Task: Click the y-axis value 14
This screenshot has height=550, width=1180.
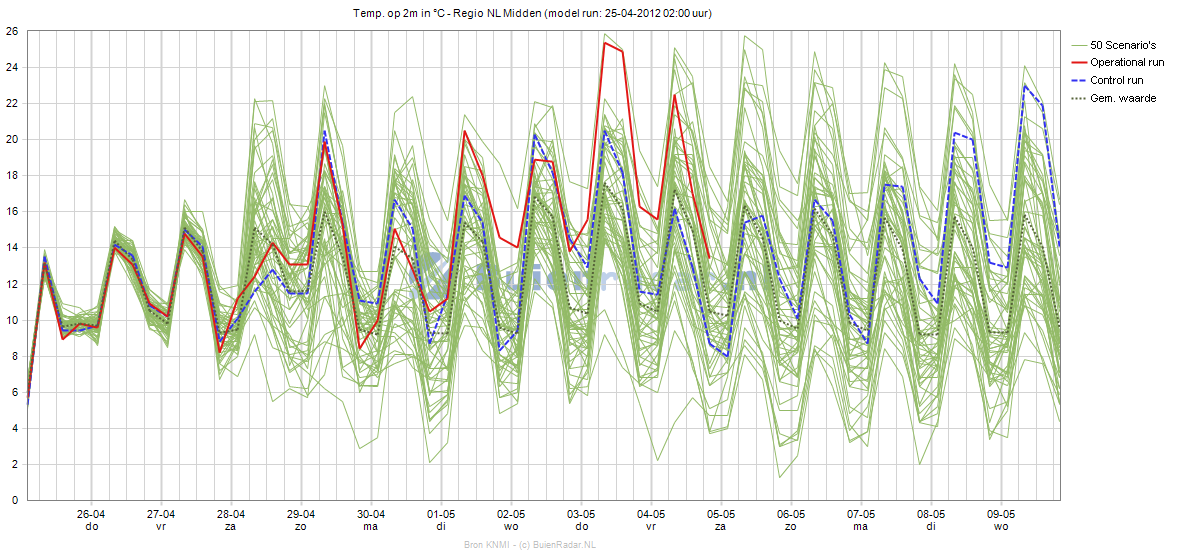Action: coord(12,248)
